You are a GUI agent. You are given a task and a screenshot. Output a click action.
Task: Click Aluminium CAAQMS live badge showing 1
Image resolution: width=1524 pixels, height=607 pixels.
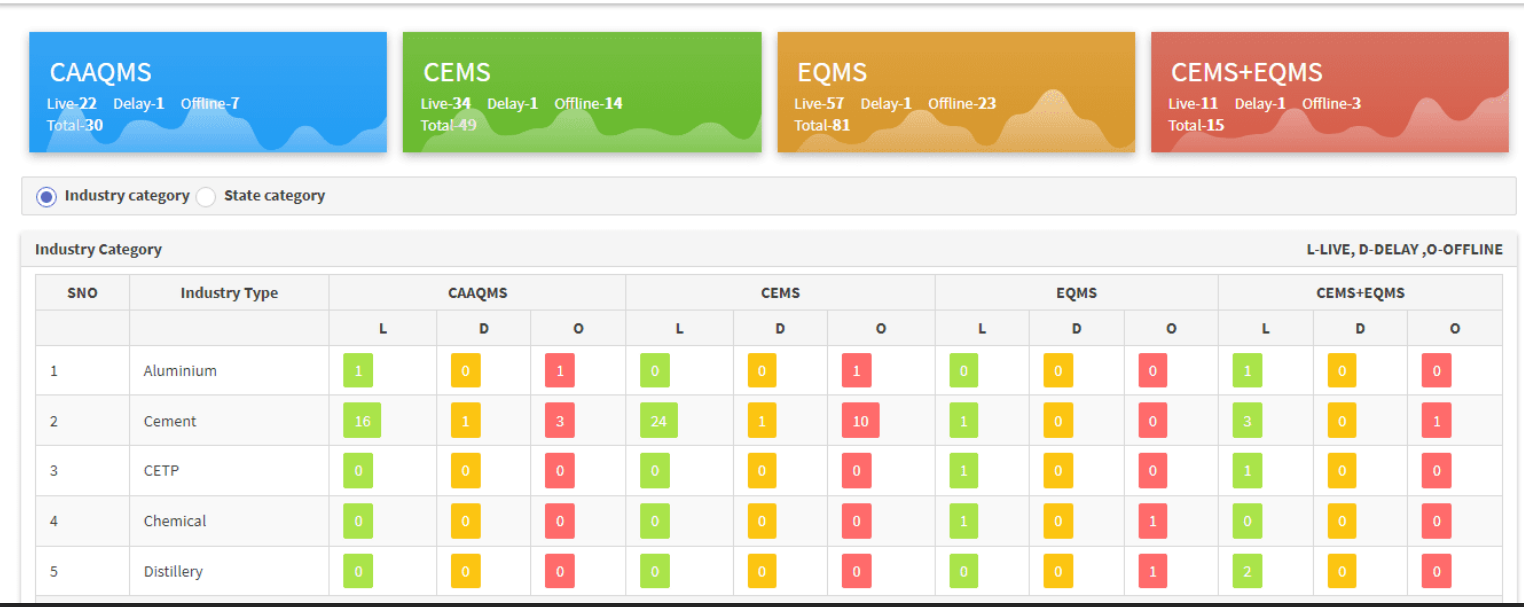coord(357,371)
